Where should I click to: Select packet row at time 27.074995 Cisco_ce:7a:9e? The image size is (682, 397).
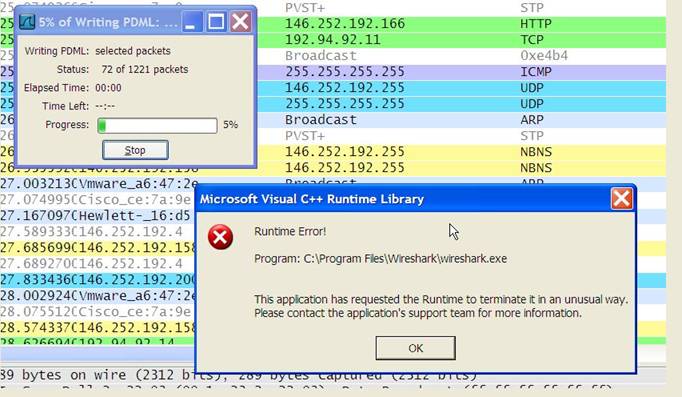tap(97, 200)
